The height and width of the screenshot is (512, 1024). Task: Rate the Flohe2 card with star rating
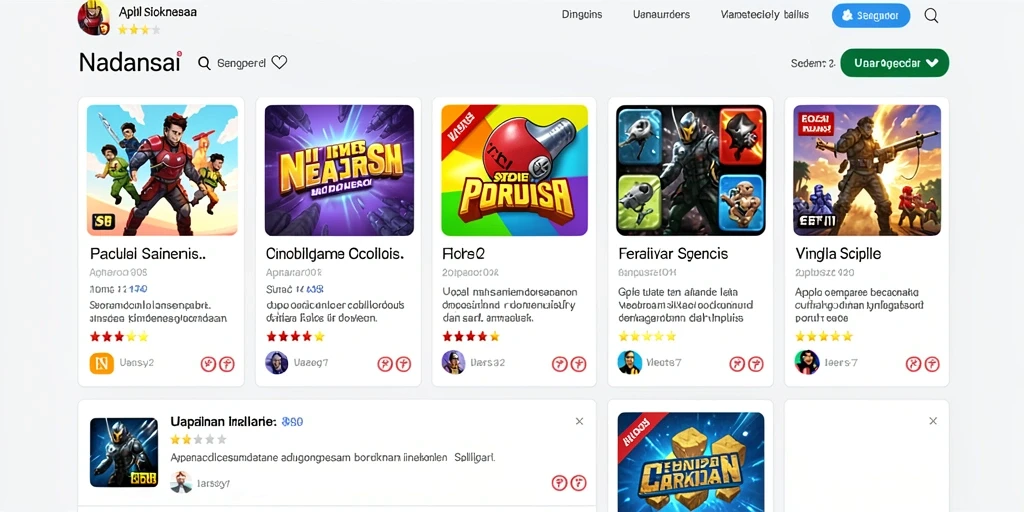point(471,337)
